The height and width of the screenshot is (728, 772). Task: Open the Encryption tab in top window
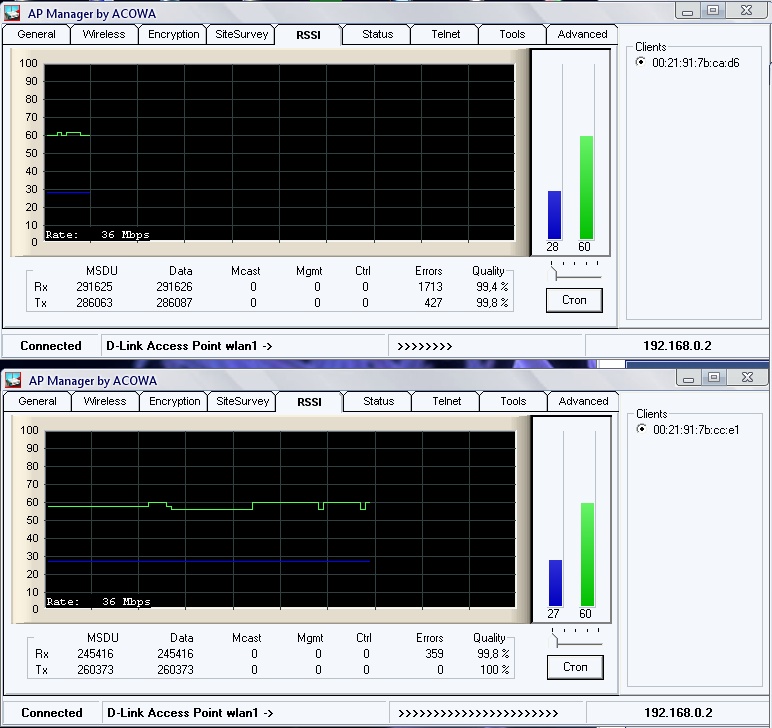click(x=173, y=34)
